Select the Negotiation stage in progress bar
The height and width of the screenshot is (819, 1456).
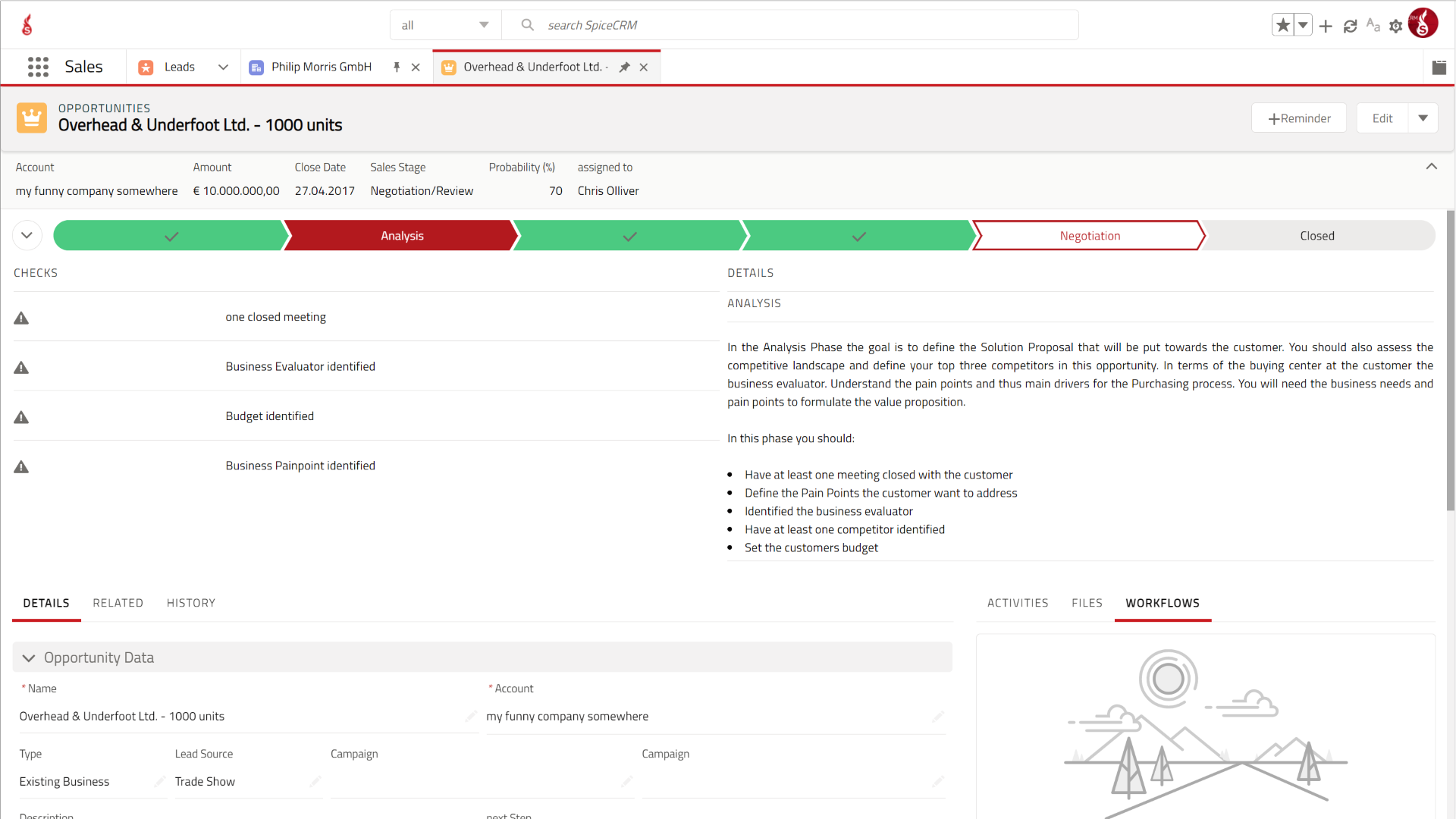click(1089, 236)
